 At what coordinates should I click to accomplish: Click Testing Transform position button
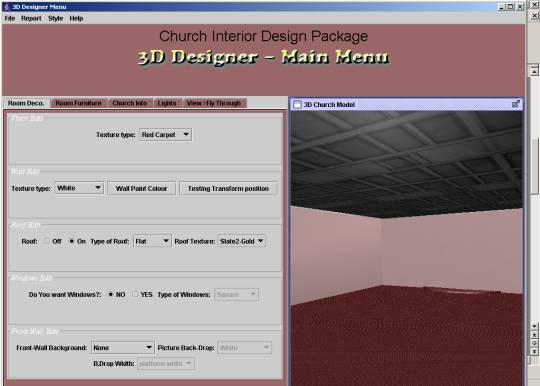tap(228, 188)
